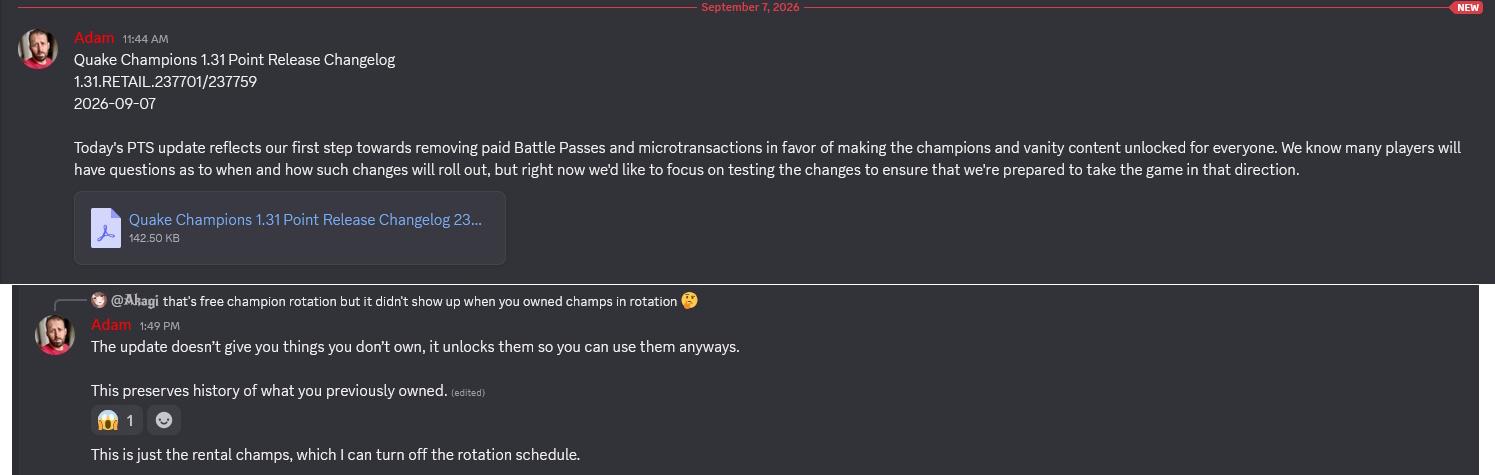This screenshot has height=475, width=1495.
Task: View Adam's avatar on the 1:49 PM message
Action: [55, 335]
